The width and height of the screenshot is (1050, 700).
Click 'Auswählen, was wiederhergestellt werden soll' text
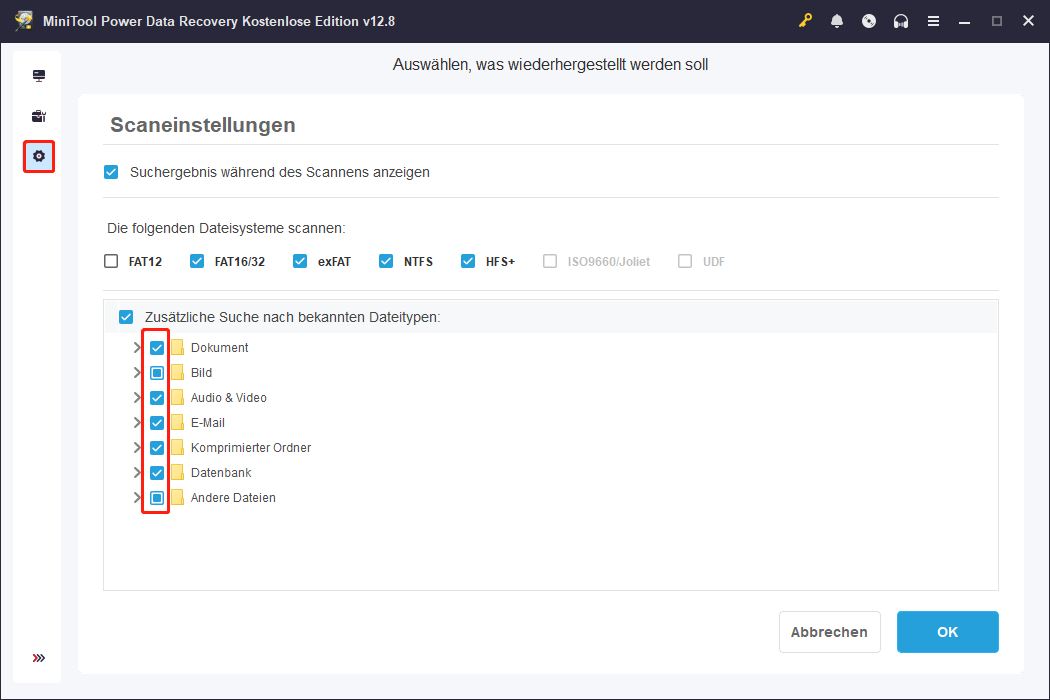pos(550,65)
